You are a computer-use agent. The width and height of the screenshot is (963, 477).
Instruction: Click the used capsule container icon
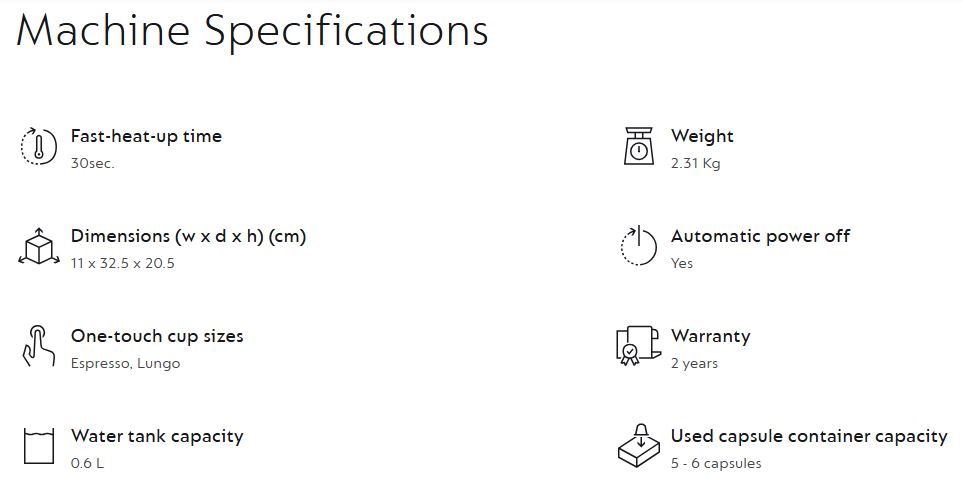click(639, 446)
